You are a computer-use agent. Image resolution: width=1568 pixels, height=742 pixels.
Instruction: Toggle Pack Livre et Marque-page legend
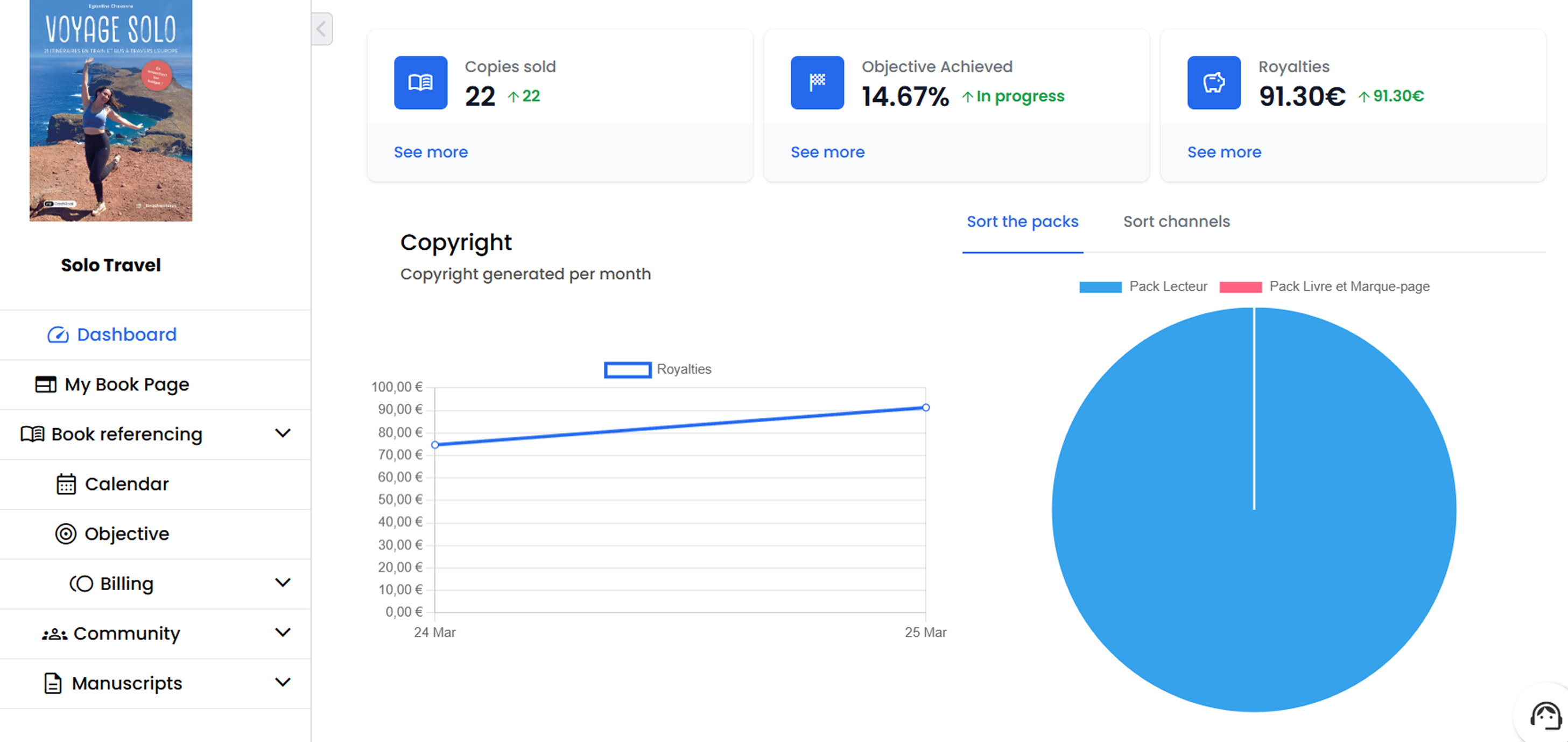pyautogui.click(x=1324, y=286)
